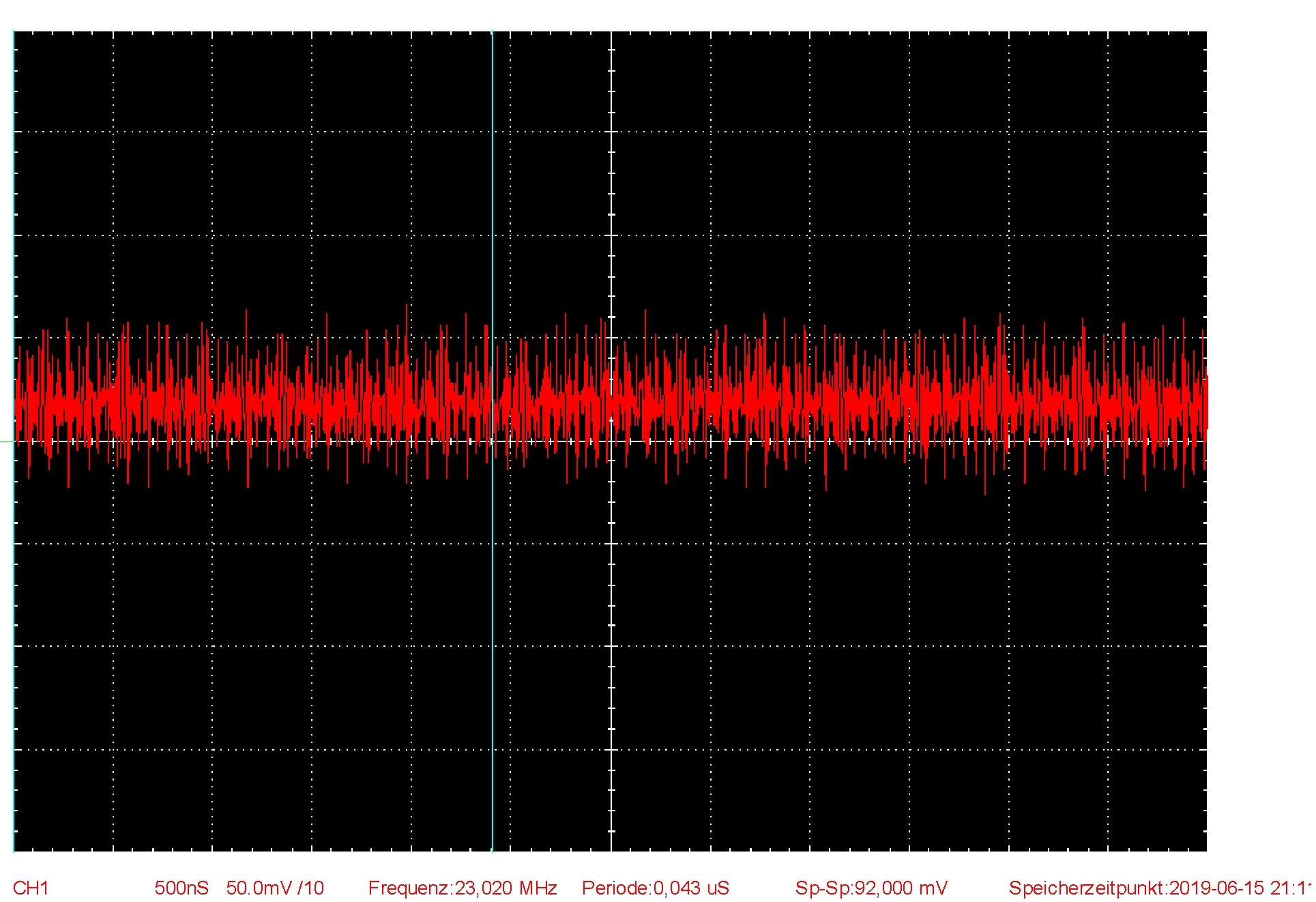1316x902 pixels.
Task: Click the Speicherzeitpunkt timestamp text
Action: point(1161,888)
